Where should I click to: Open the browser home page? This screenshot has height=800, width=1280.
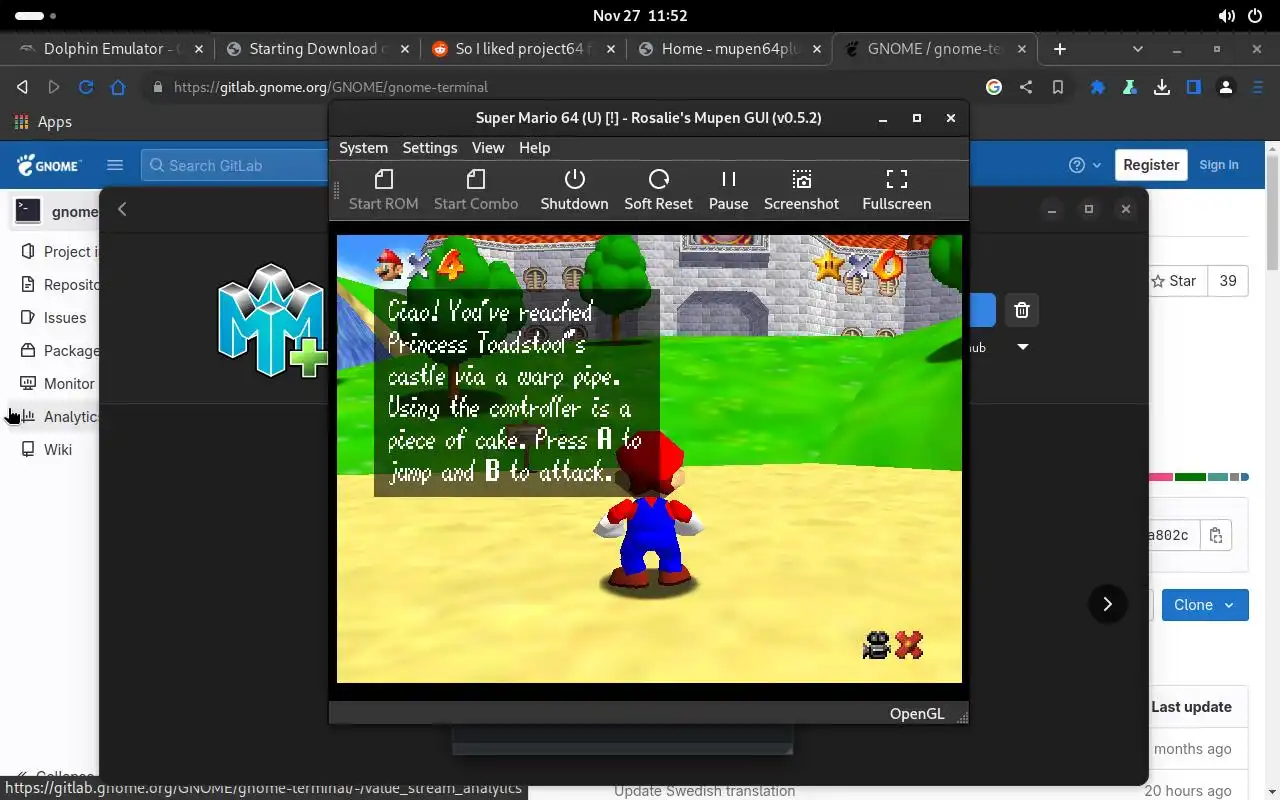[118, 87]
